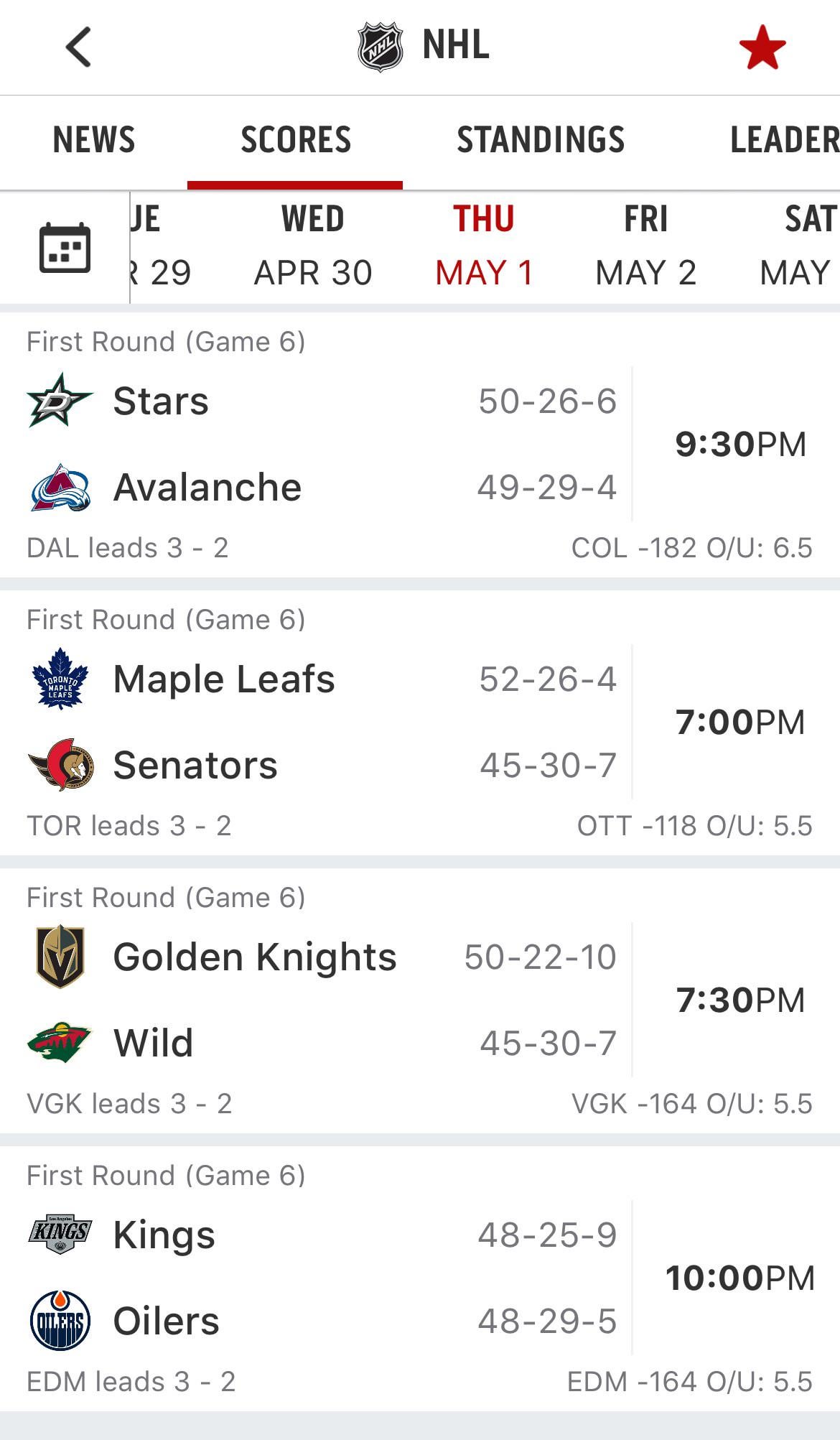Tap the Minnesota Wild logo
The height and width of the screenshot is (1440, 840).
pos(60,1043)
